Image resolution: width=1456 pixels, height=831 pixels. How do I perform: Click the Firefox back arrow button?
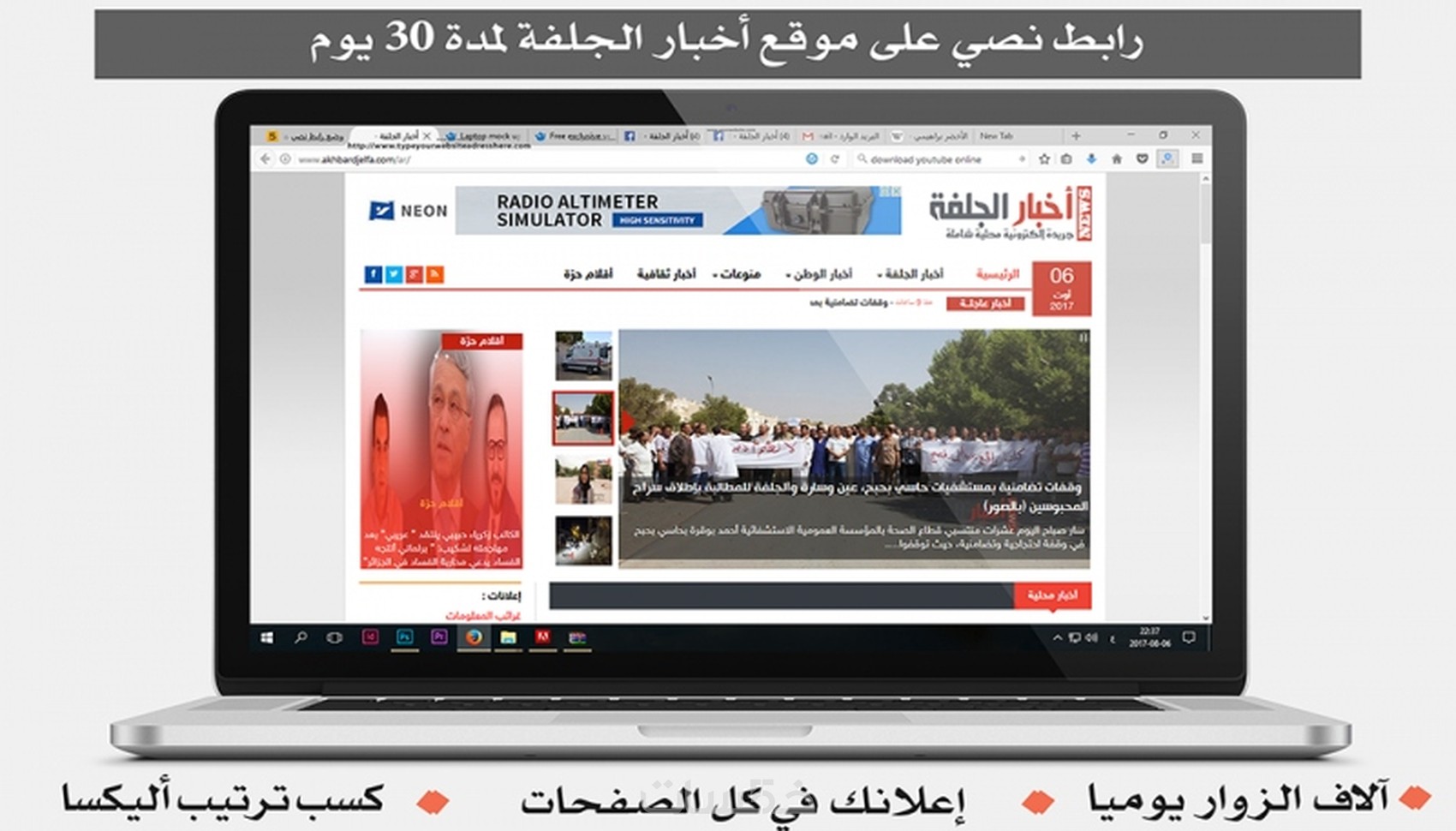click(265, 159)
